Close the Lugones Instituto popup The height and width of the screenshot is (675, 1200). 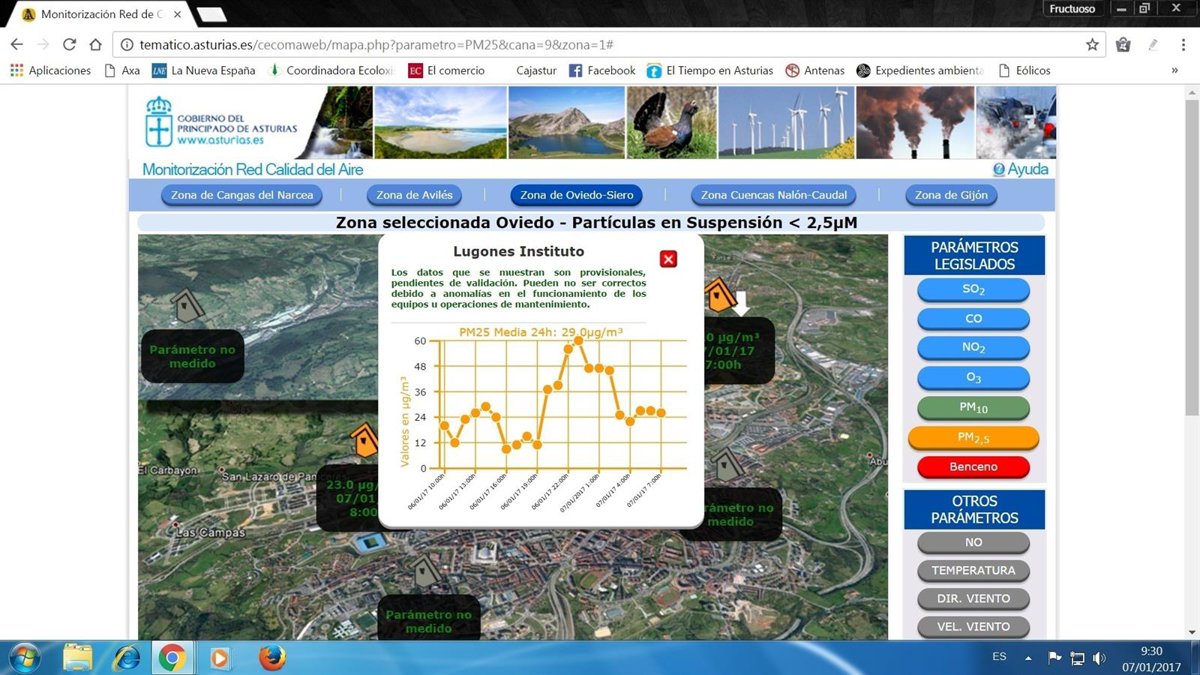click(x=669, y=259)
